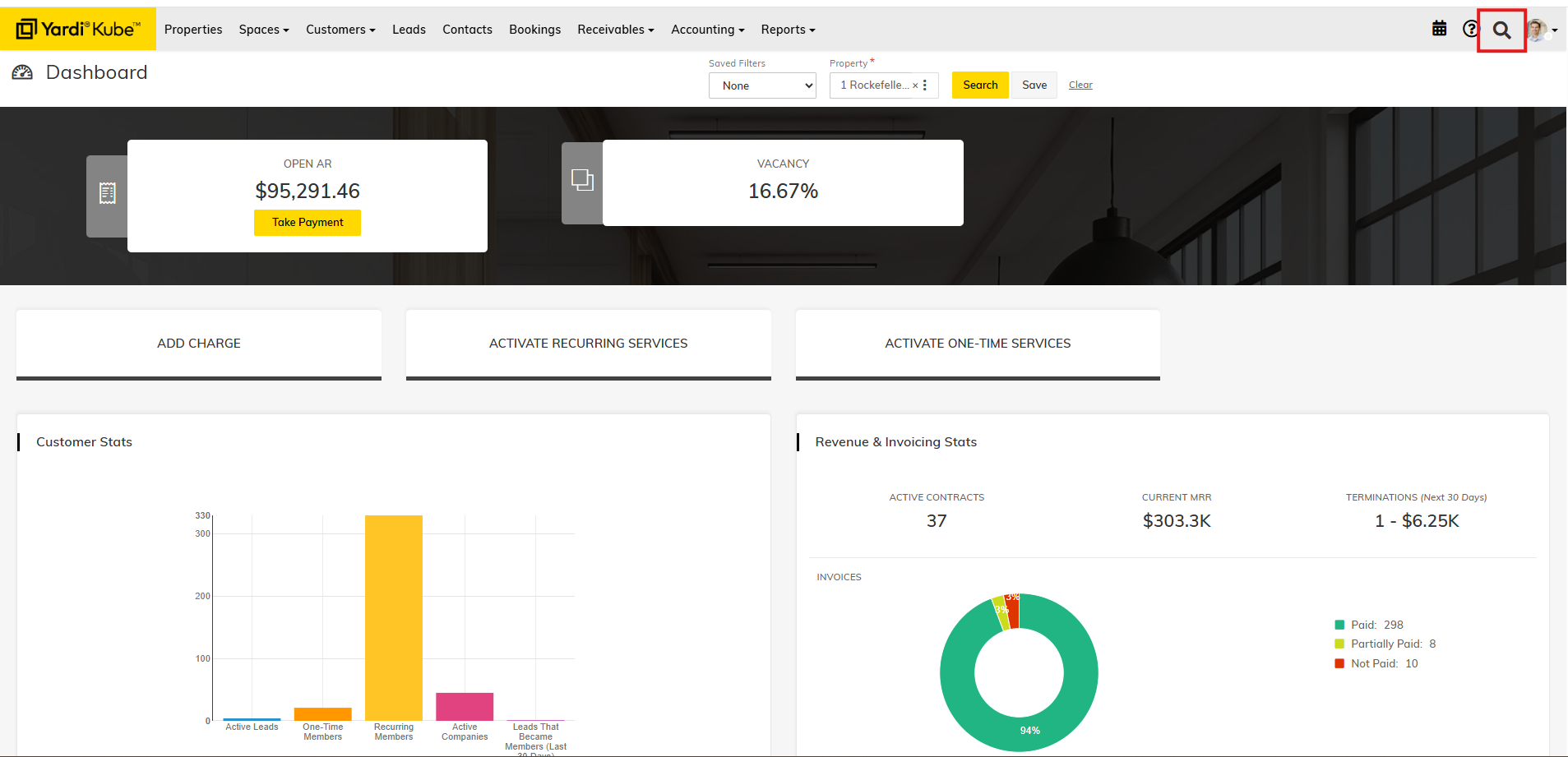
Task: Open the property list three-dot menu
Action: pos(925,85)
